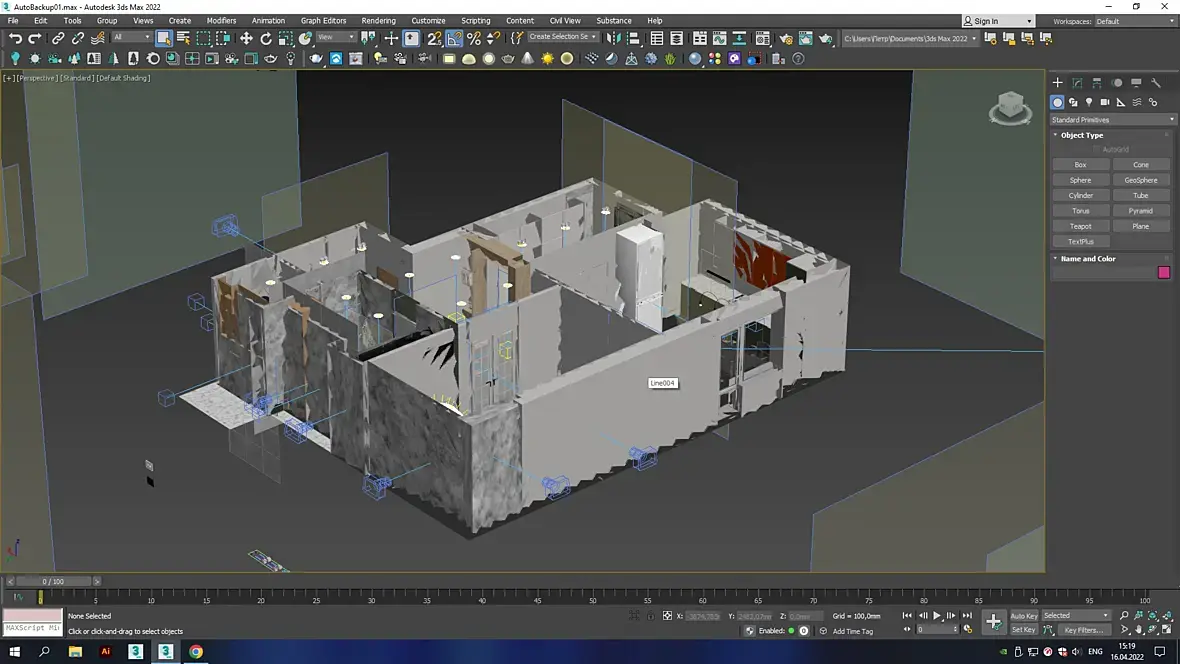Enable the AutoGrid checkbox
This screenshot has width=1180, height=664.
[1097, 149]
